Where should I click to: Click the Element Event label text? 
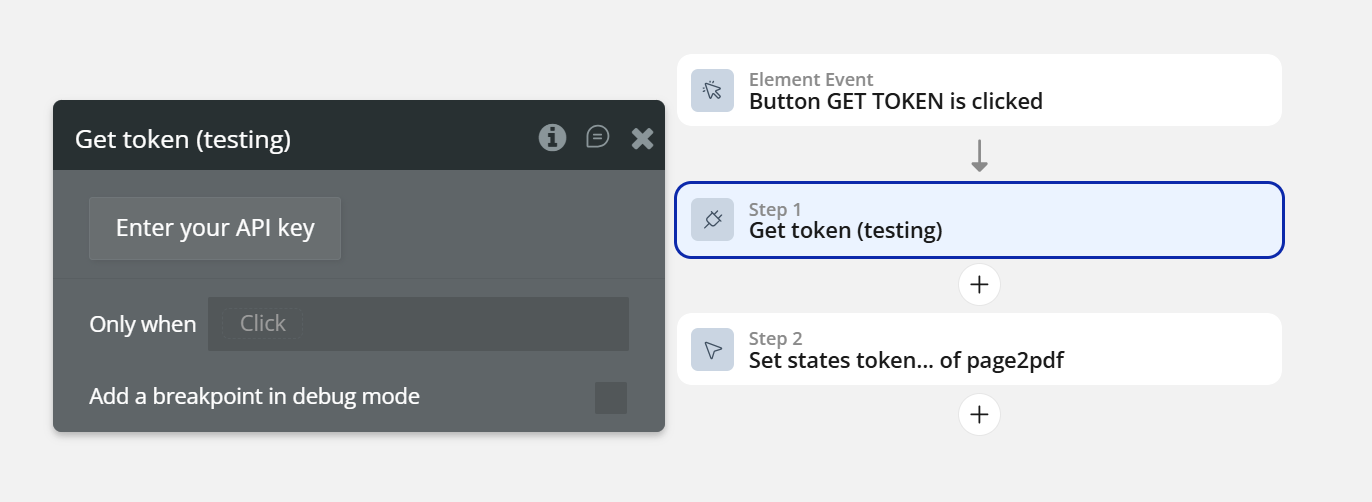click(x=811, y=80)
